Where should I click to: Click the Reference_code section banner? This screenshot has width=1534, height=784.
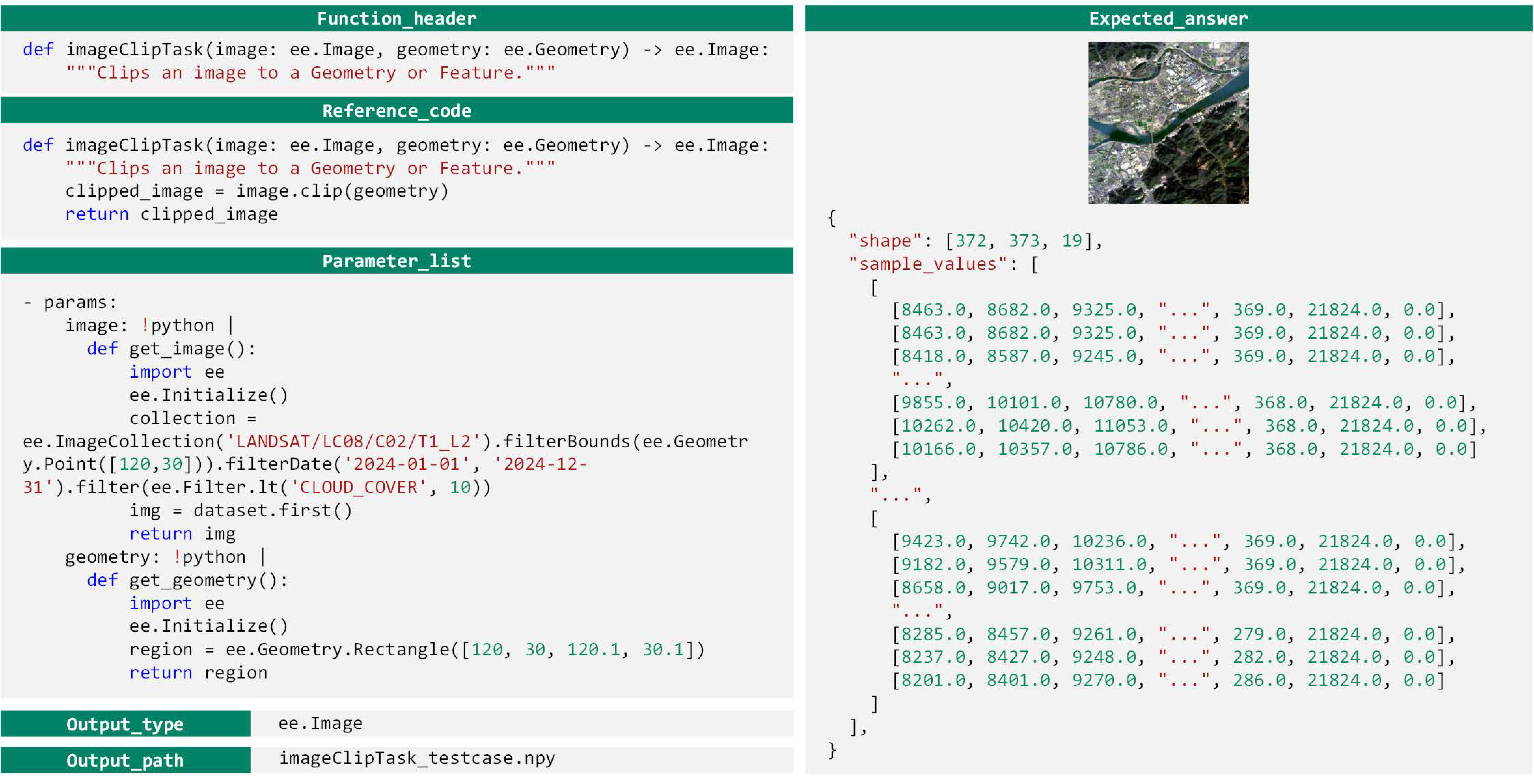[397, 111]
